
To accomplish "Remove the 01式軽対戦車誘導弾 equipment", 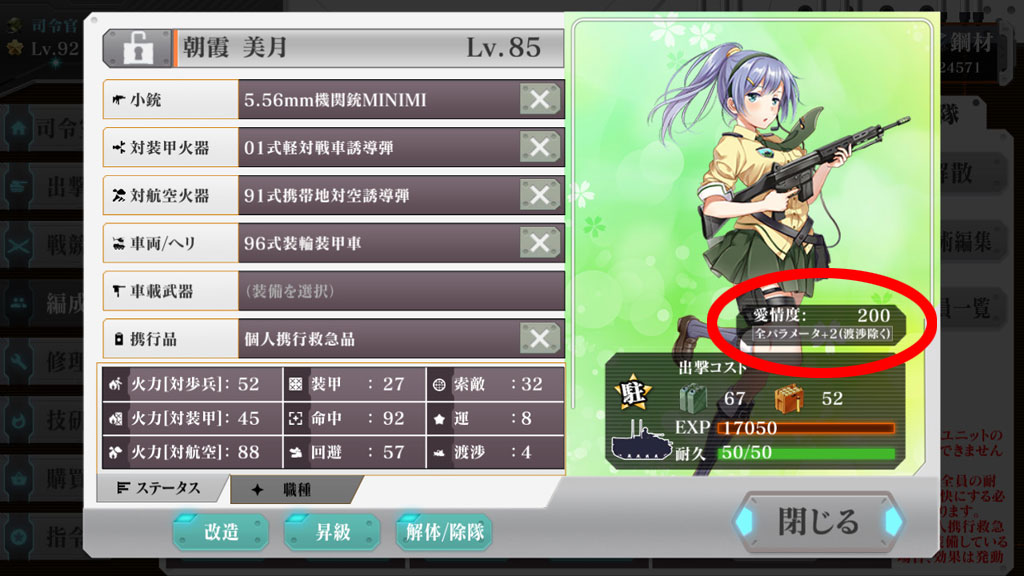I will pos(539,147).
